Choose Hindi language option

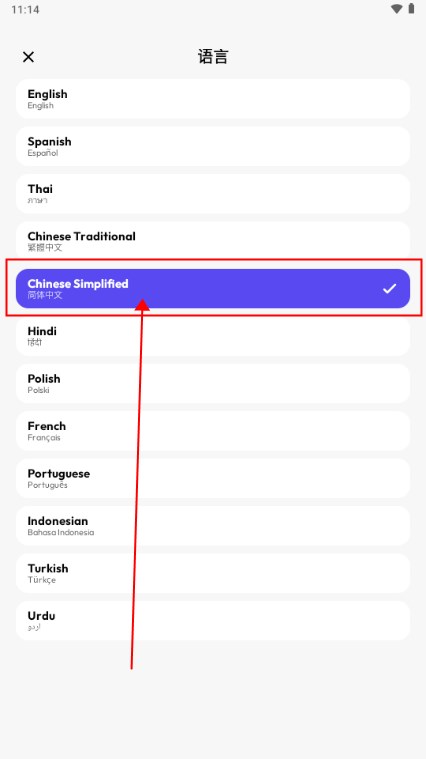[213, 336]
